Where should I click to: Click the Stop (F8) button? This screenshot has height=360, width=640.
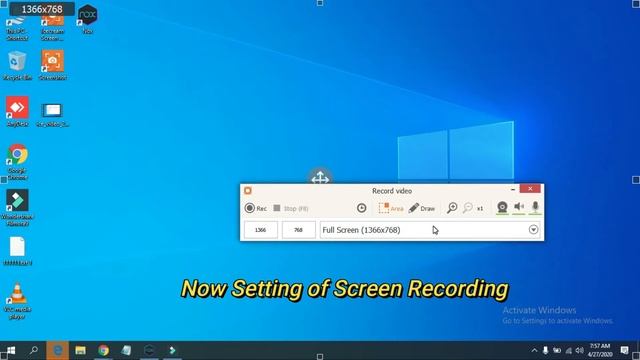(290, 208)
